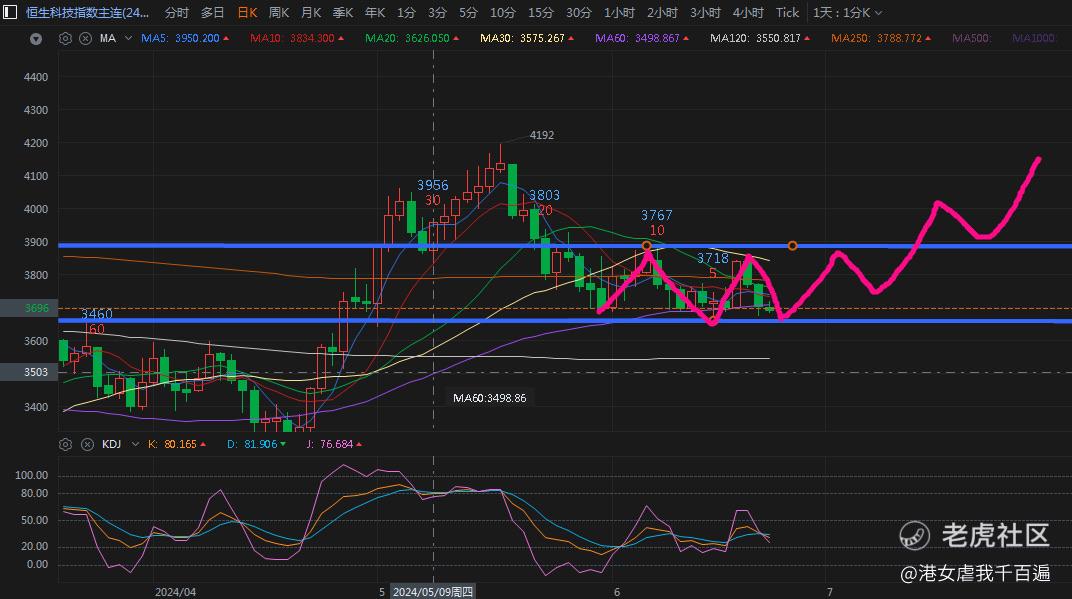Switch to the 周K weekly chart tab
This screenshot has height=599, width=1072.
[279, 13]
